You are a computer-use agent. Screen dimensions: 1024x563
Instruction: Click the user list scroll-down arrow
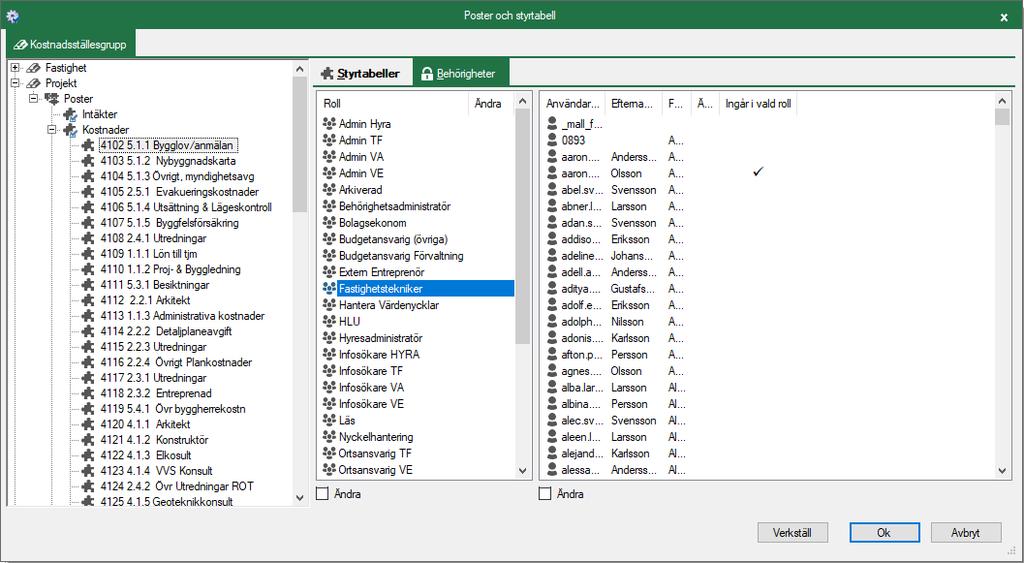[1002, 470]
